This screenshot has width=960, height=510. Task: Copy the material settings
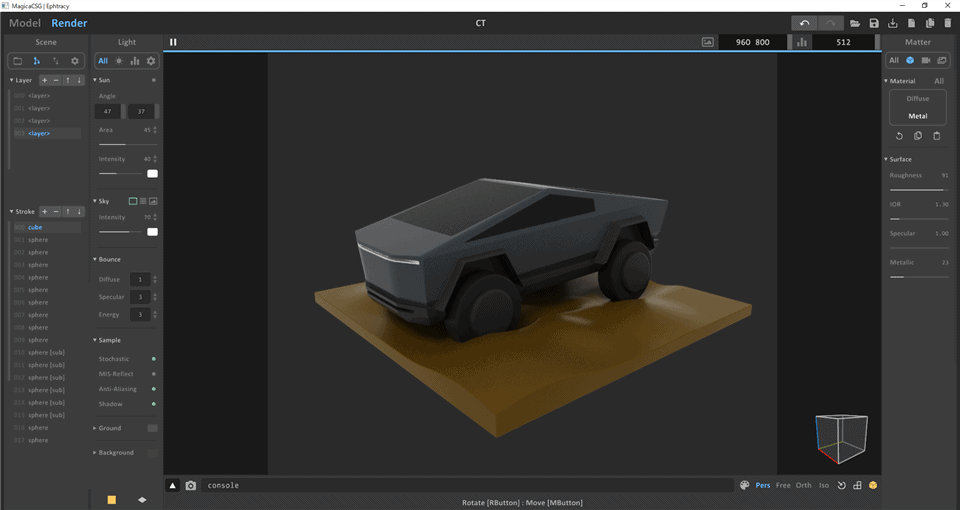pos(918,136)
